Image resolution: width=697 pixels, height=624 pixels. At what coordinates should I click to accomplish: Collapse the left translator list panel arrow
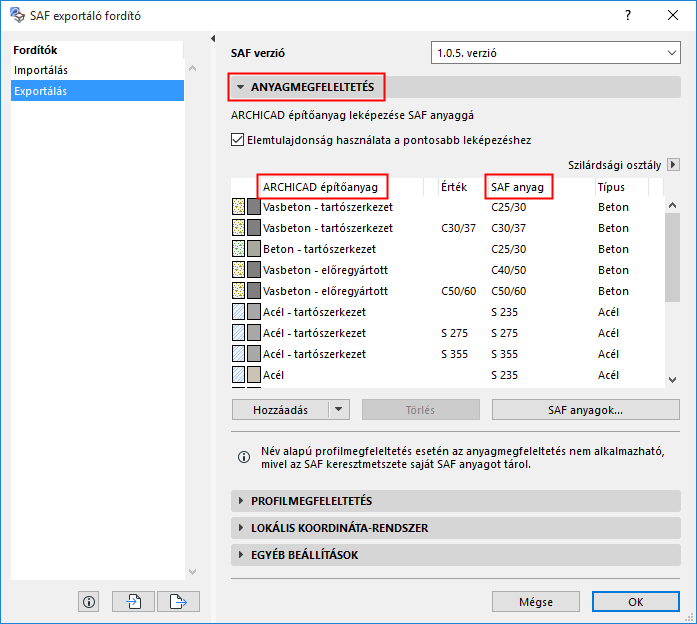213,39
